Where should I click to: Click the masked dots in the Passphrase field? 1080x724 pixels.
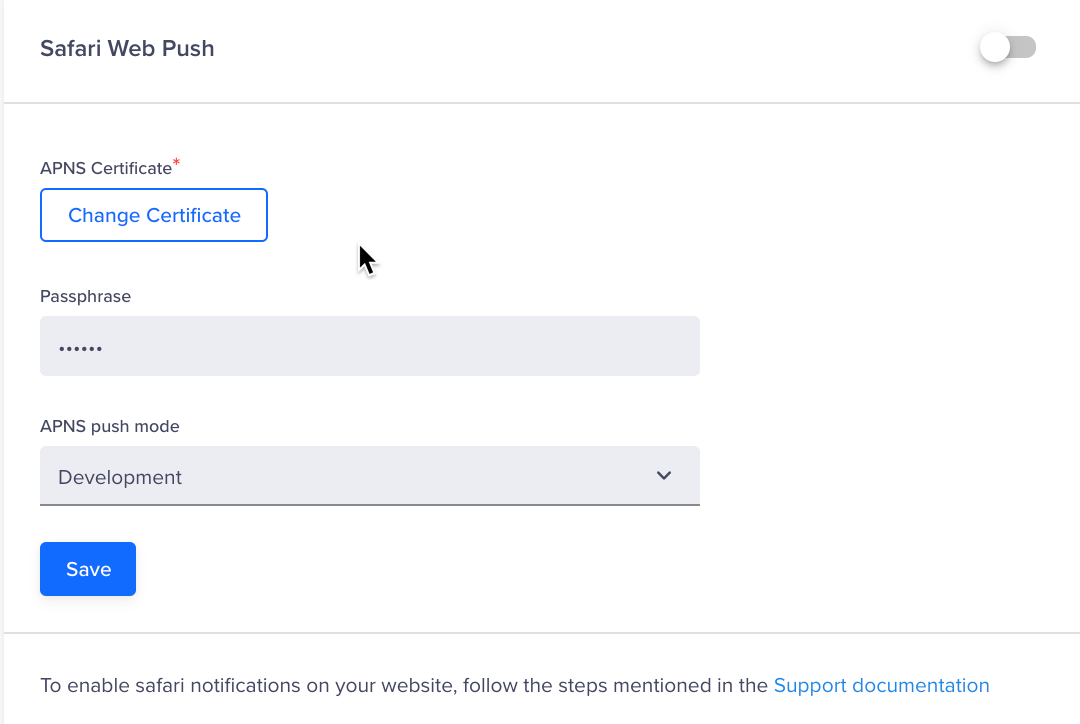pos(81,348)
